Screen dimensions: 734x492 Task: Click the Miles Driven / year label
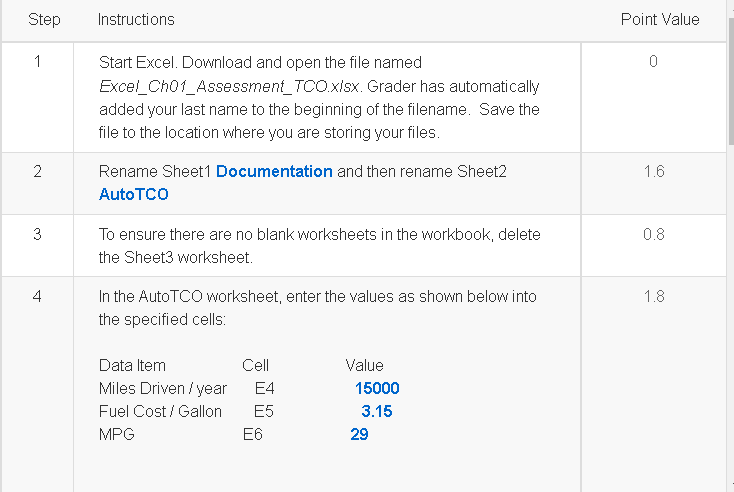(163, 389)
